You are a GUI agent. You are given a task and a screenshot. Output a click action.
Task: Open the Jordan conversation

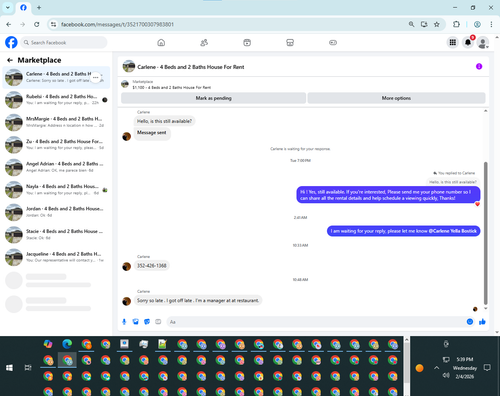[56, 212]
